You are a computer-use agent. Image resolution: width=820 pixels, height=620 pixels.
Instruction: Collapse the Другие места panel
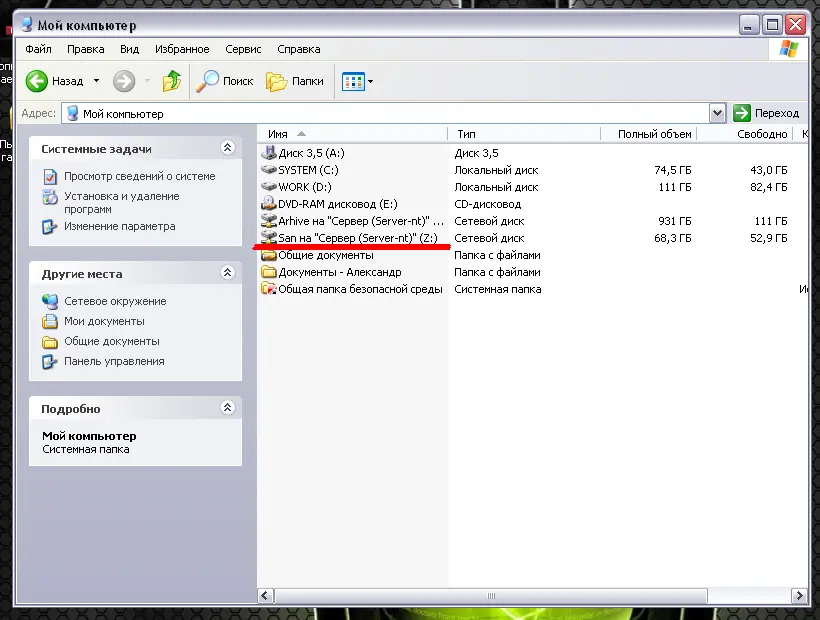[x=227, y=272]
